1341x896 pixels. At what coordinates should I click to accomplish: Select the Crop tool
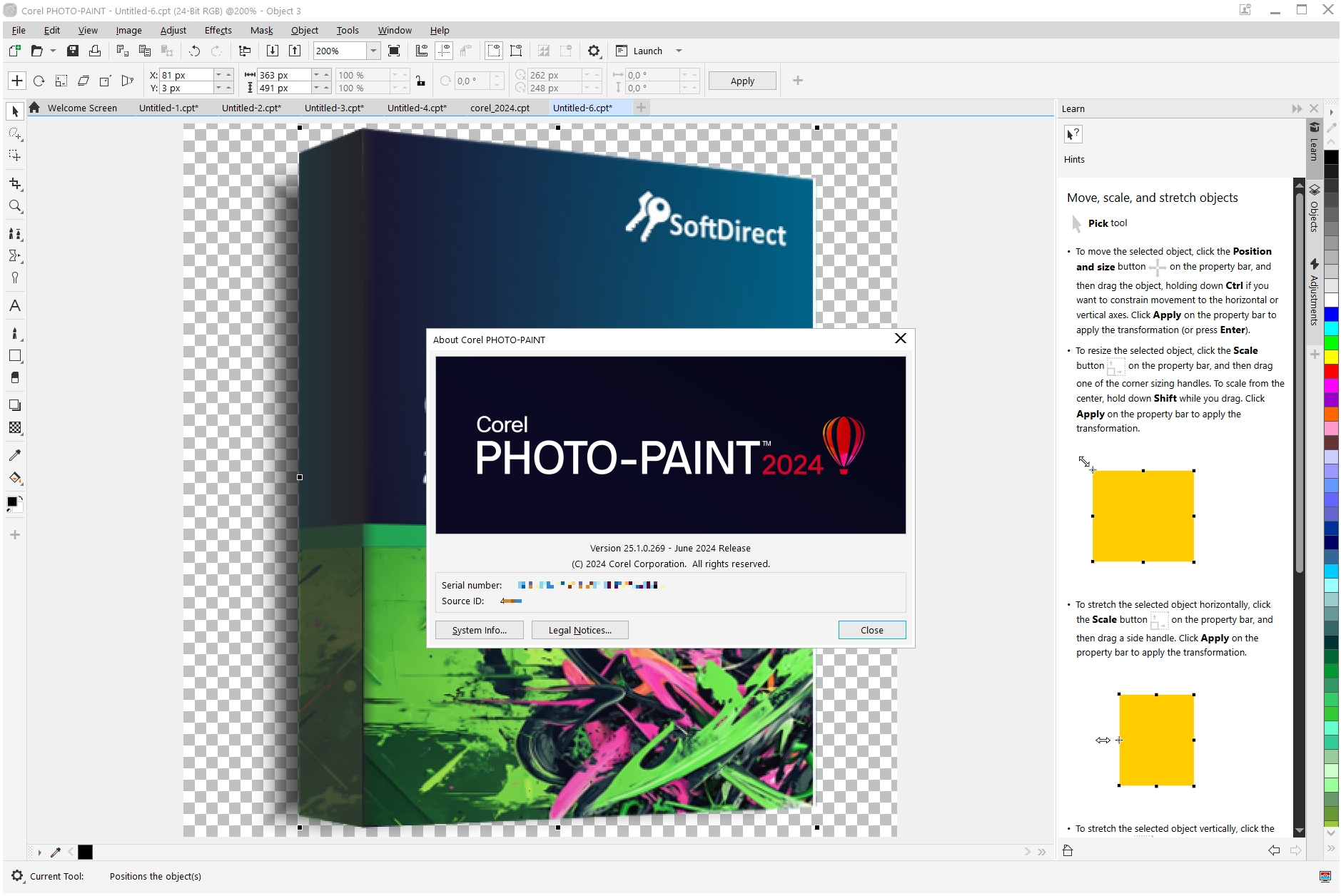15,184
